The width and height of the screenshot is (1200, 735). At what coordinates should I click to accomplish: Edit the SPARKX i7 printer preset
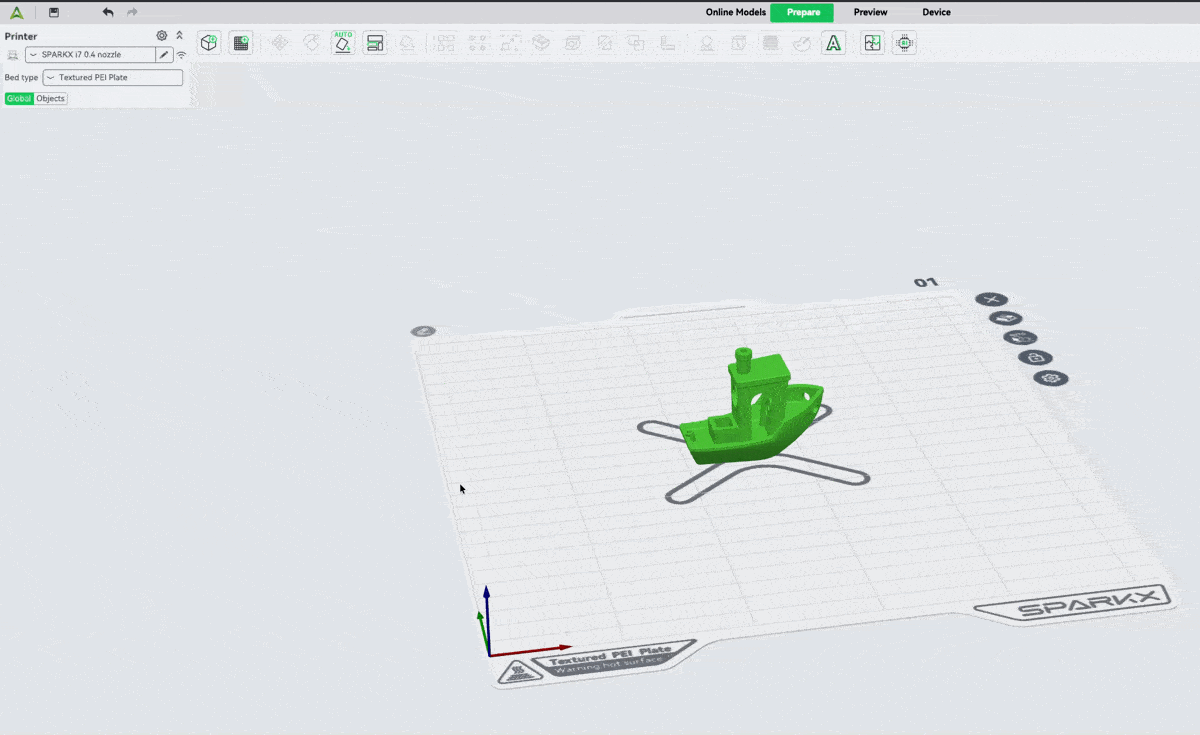[x=164, y=55]
